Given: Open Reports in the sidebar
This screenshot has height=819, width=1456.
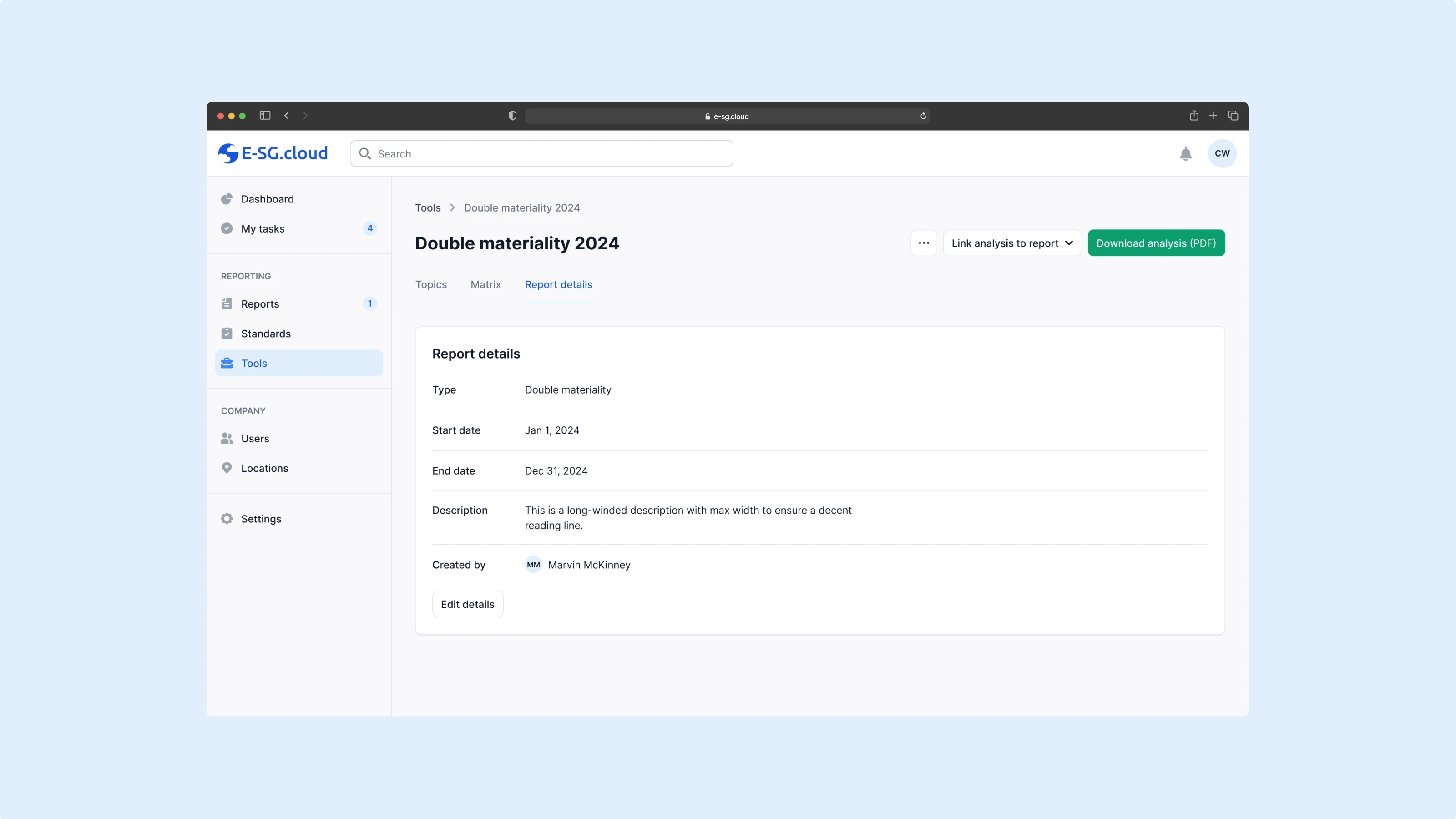Looking at the screenshot, I should (x=260, y=304).
